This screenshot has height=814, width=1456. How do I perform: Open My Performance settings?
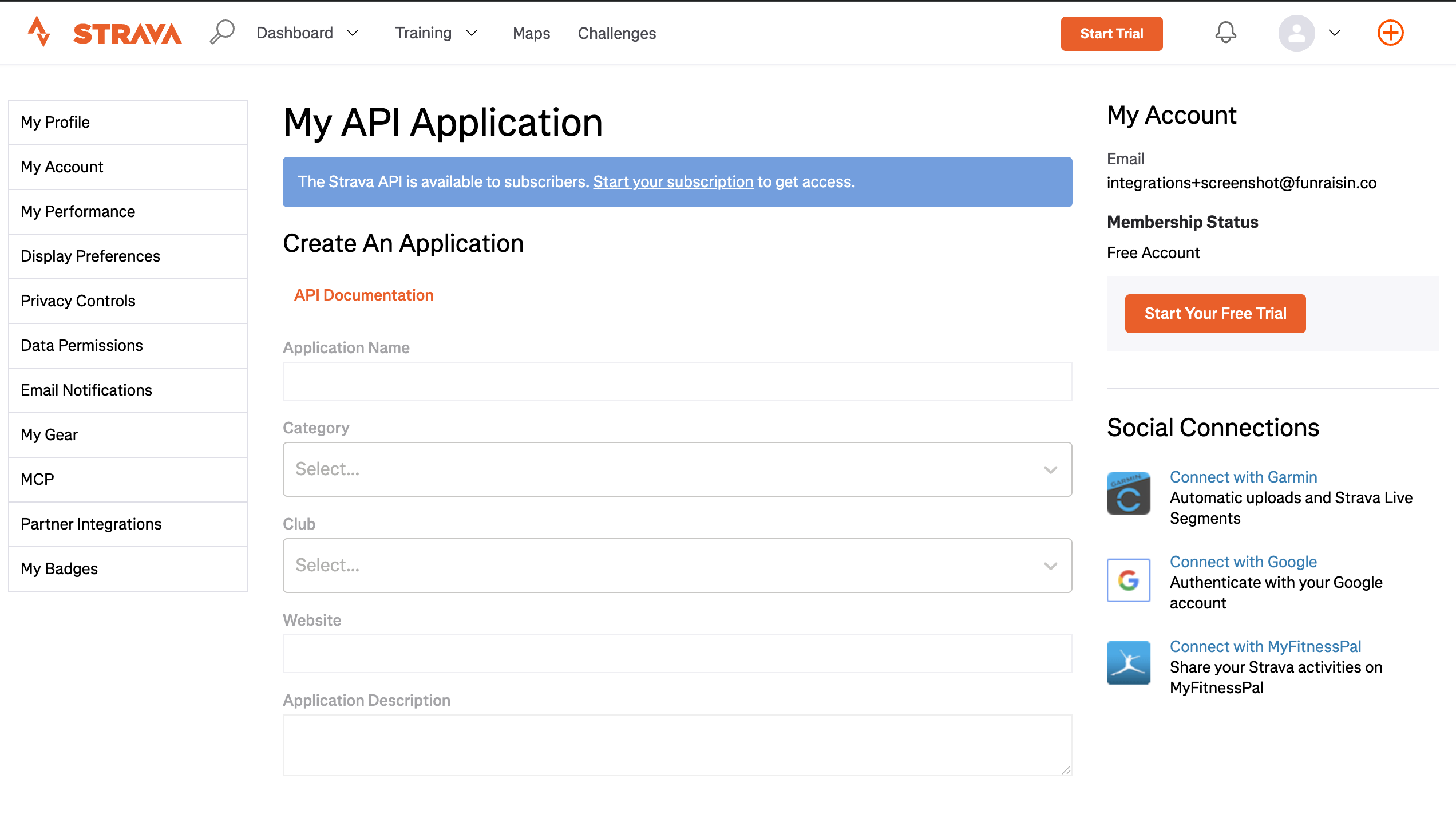click(x=128, y=212)
